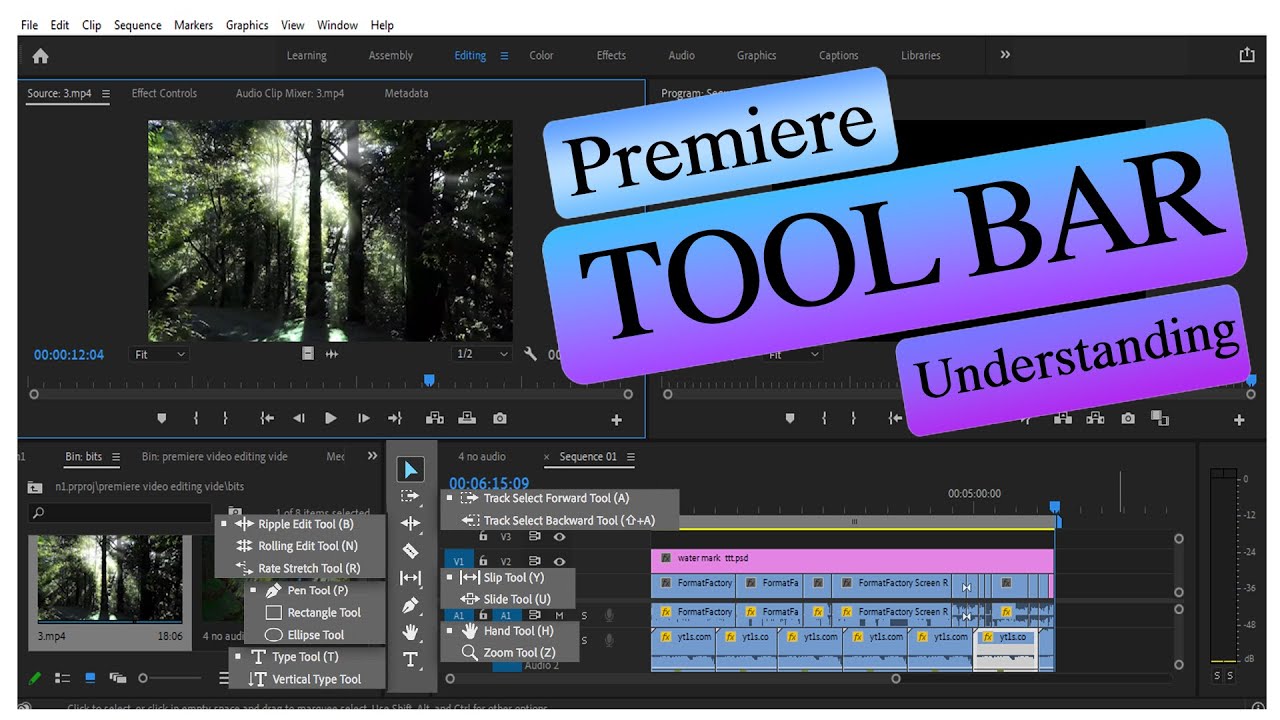Mute the A1 audio track
The width and height of the screenshot is (1280, 720).
559,615
